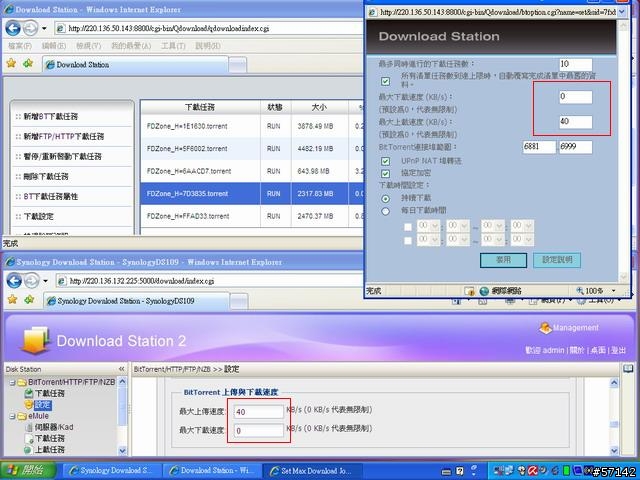
Task: Open 我的最愛(A) menu in top browser window
Action: coord(131,46)
